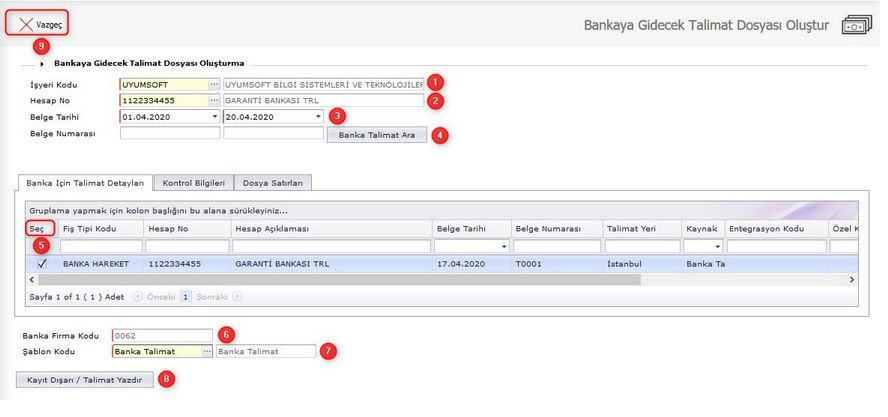This screenshot has height=417, width=888.
Task: Switch to the Dosya Satırları tab
Action: (x=275, y=182)
